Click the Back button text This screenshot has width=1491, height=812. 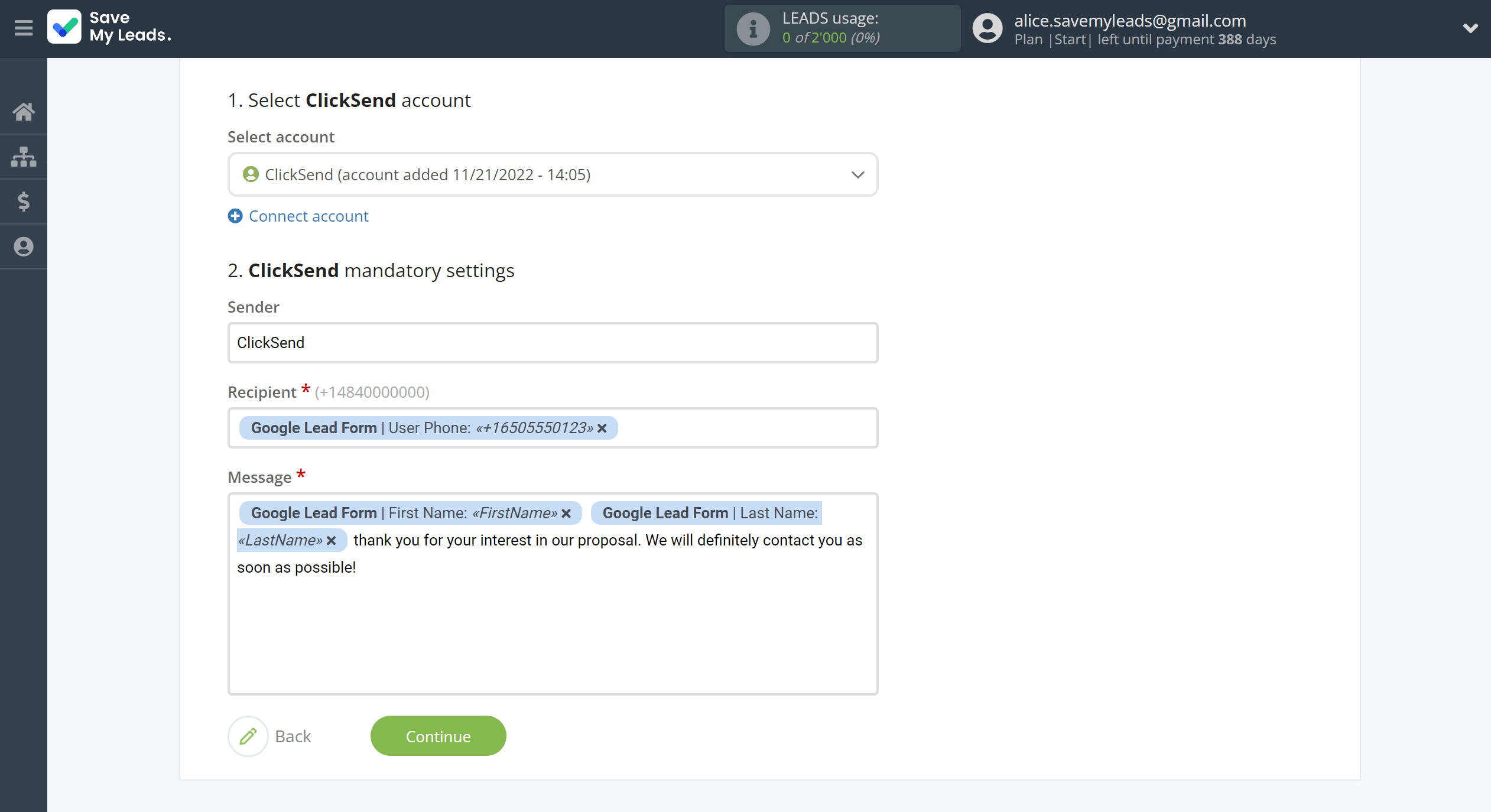pyautogui.click(x=293, y=736)
